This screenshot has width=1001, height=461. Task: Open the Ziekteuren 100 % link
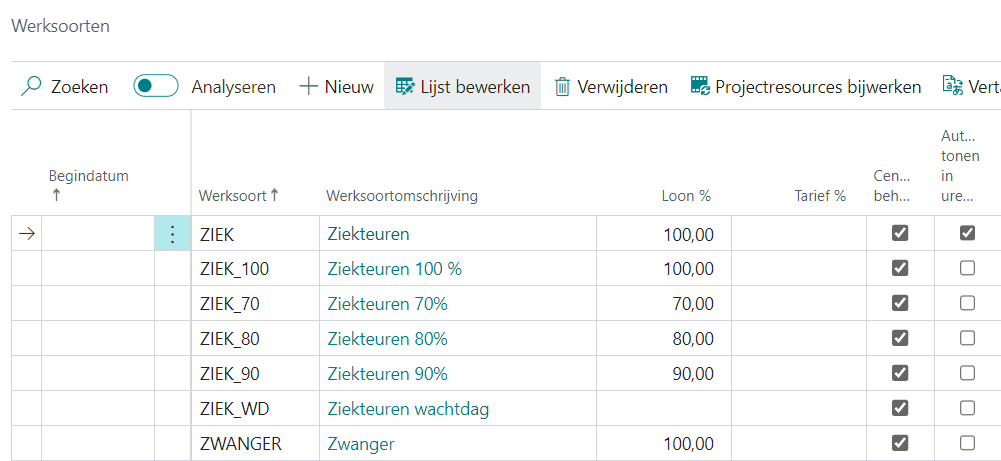pos(394,269)
